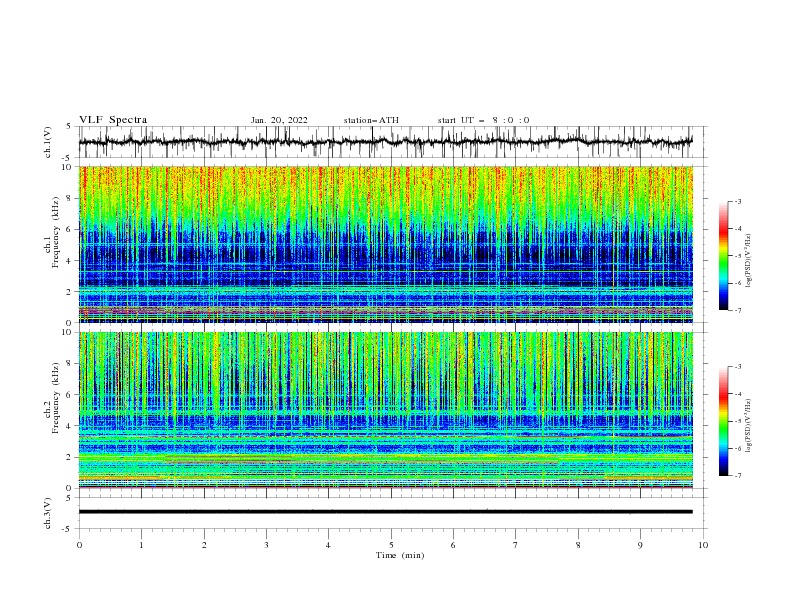Click the time axis tick label "5"
The height and width of the screenshot is (612, 792).
(x=391, y=545)
